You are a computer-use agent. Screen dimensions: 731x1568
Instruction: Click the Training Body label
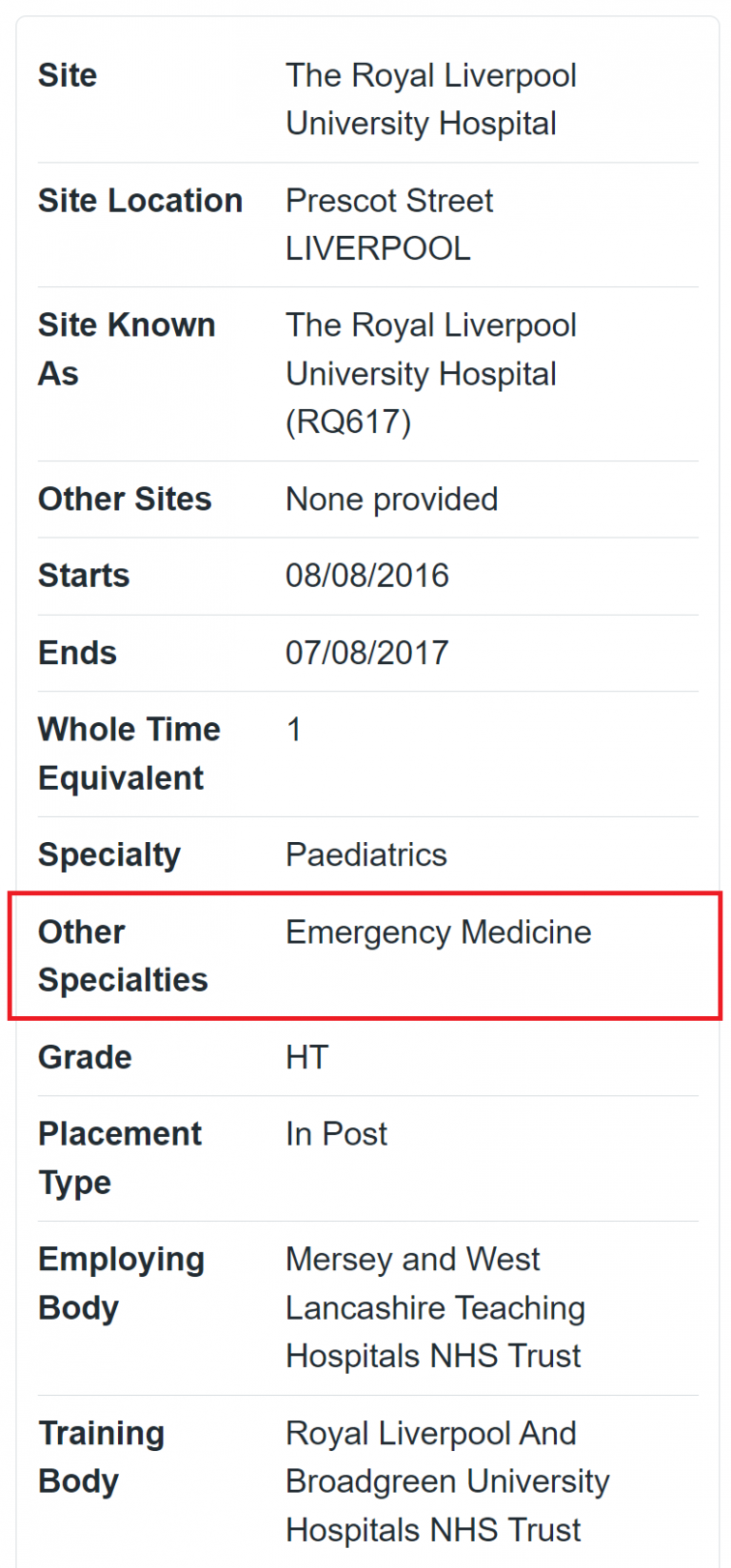pyautogui.click(x=101, y=1457)
